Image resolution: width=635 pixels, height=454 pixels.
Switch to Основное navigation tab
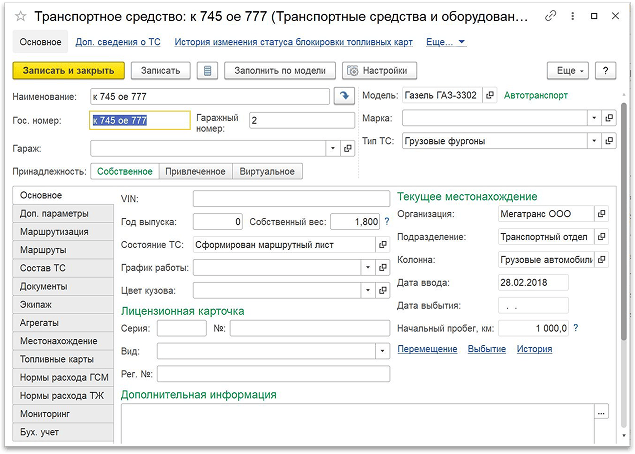coord(40,42)
